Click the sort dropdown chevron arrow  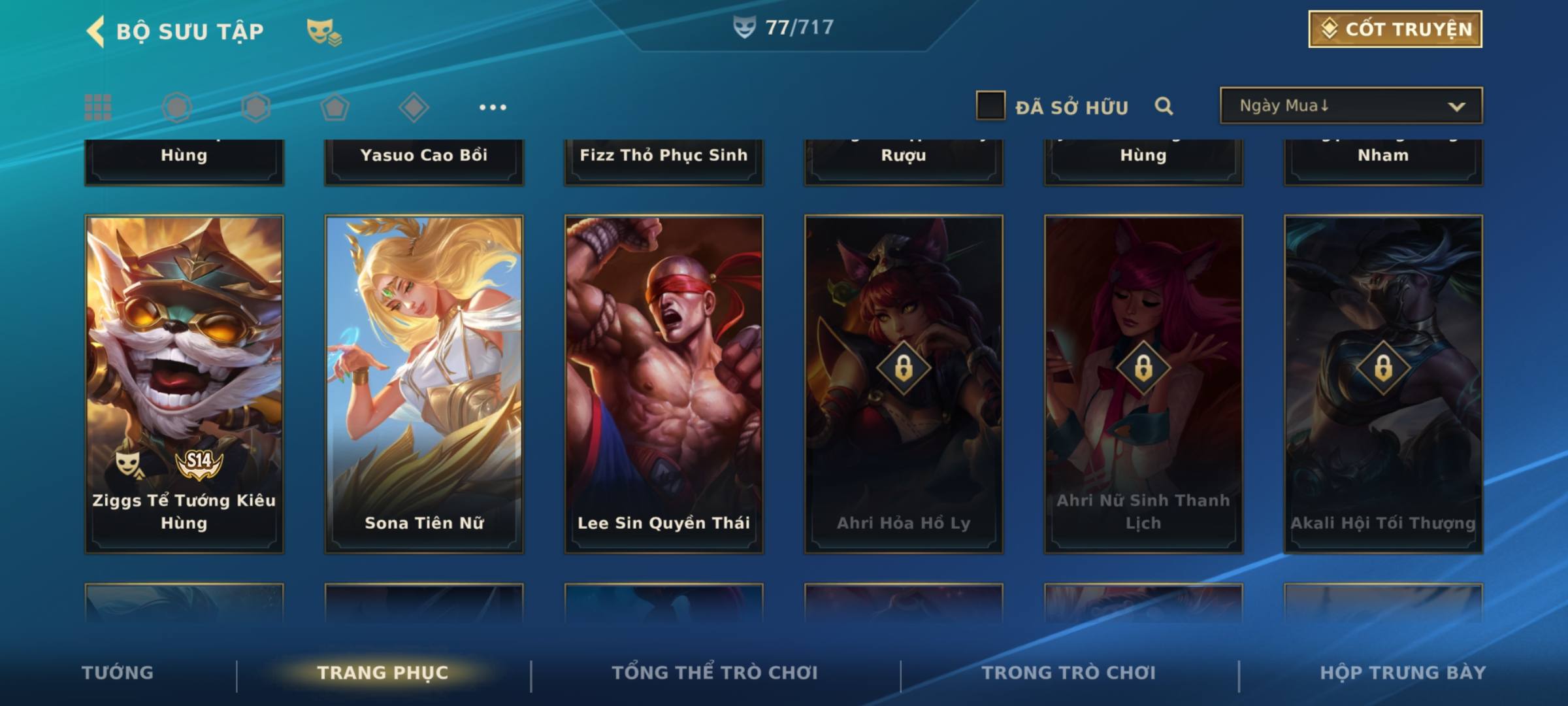coord(1456,107)
